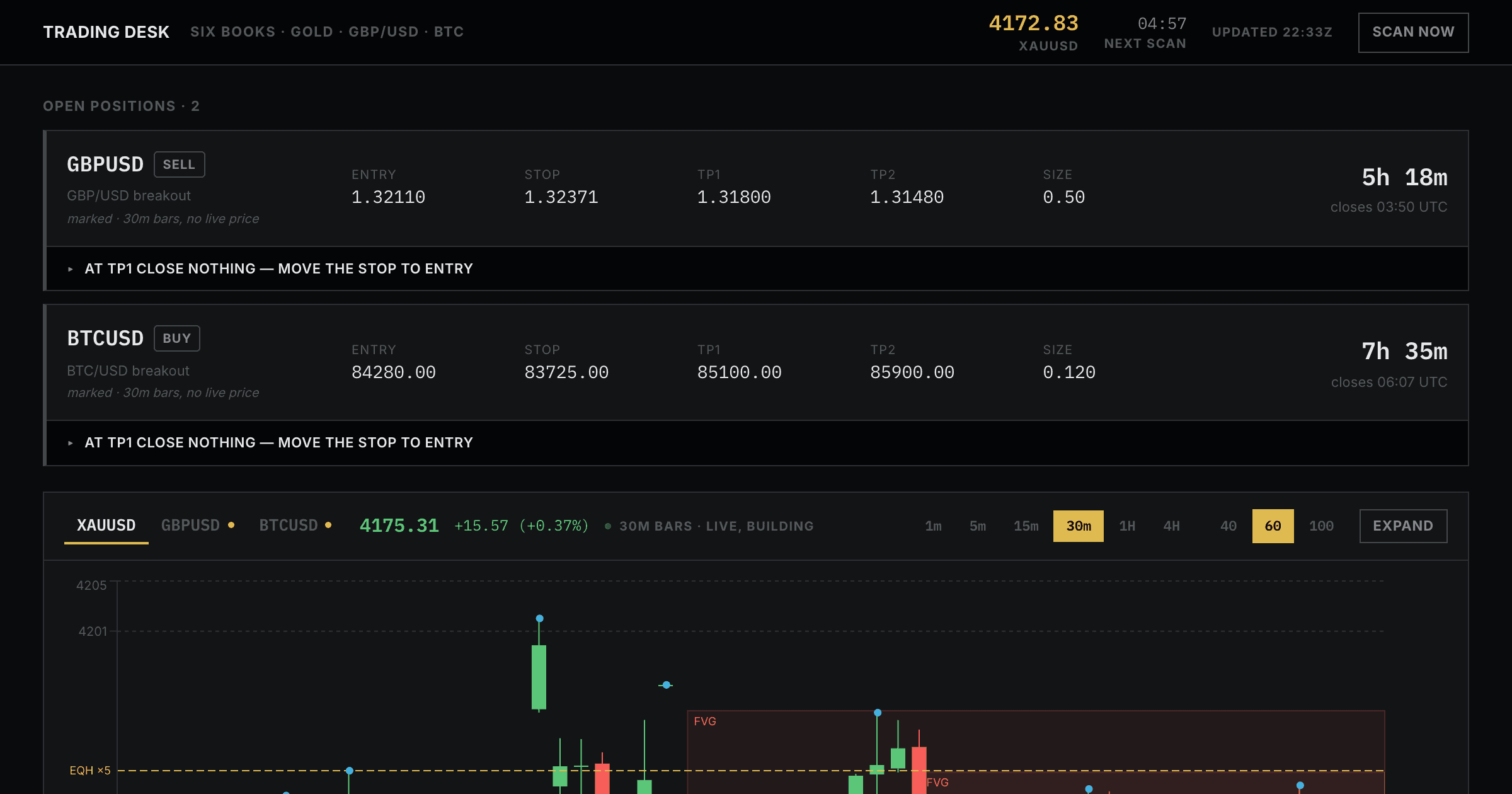Click GBPUSD size value 0.50
This screenshot has width=1512, height=794.
pyautogui.click(x=1063, y=197)
